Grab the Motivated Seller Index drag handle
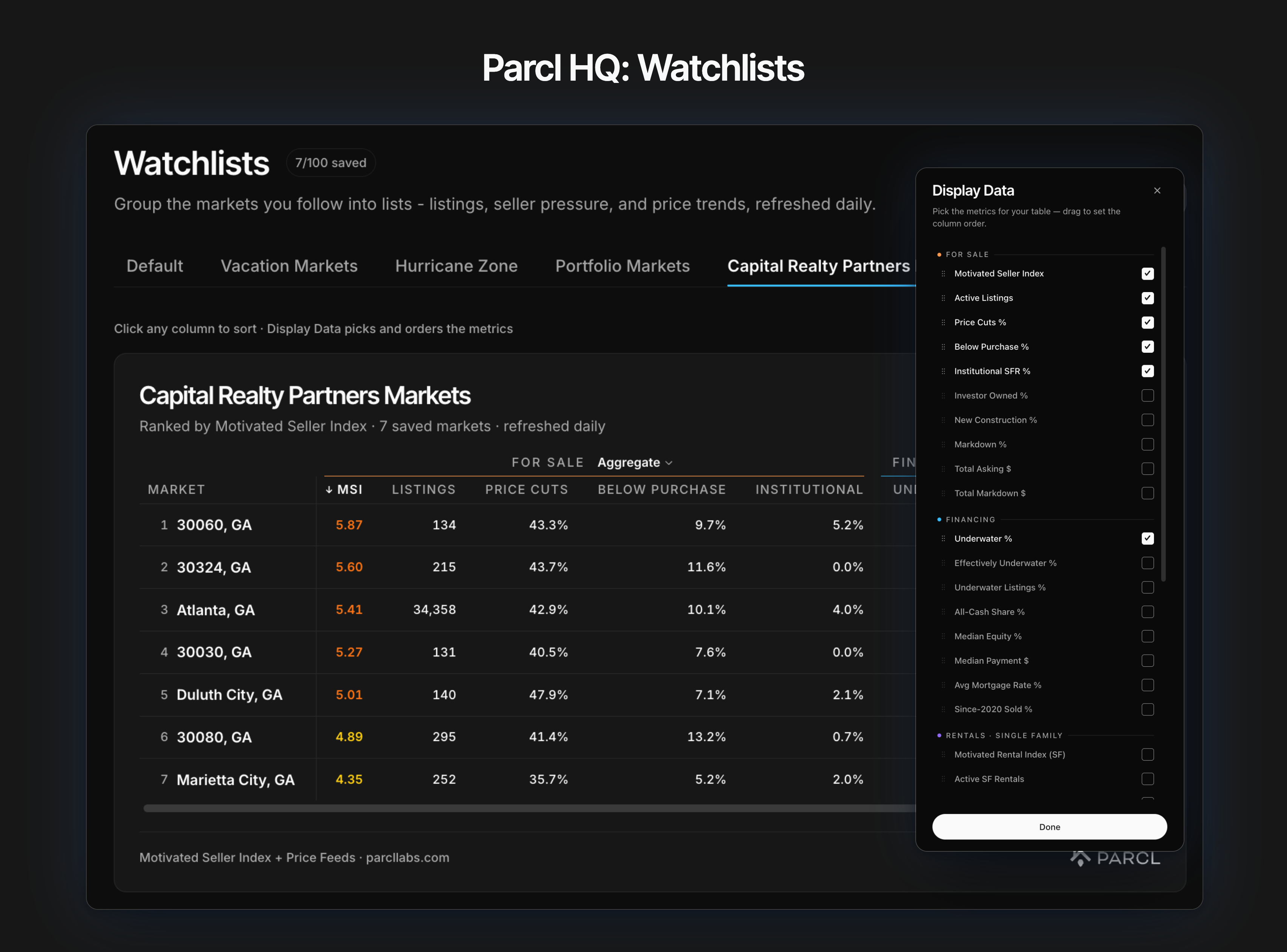This screenshot has height=952, width=1287. [943, 274]
